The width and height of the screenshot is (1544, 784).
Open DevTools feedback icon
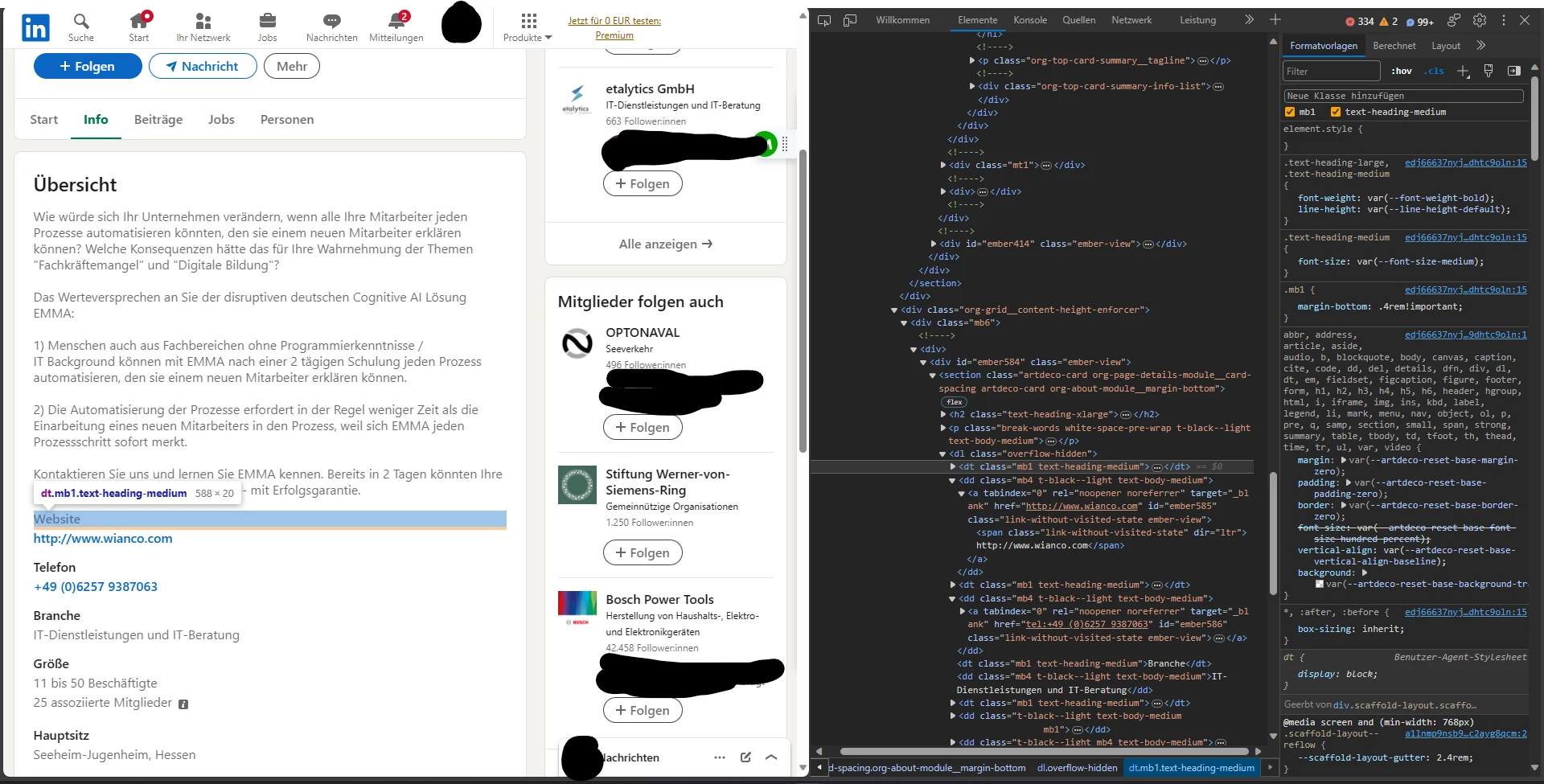coord(1454,20)
